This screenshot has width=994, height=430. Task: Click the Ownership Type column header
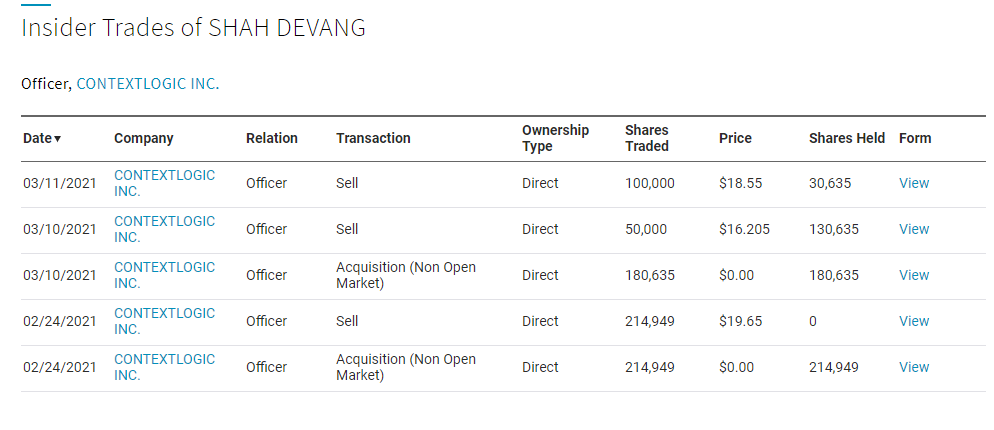pos(555,138)
